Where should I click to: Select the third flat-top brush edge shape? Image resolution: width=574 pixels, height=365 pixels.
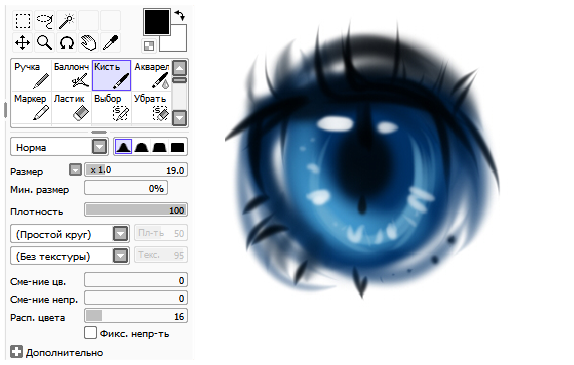pyautogui.click(x=159, y=147)
